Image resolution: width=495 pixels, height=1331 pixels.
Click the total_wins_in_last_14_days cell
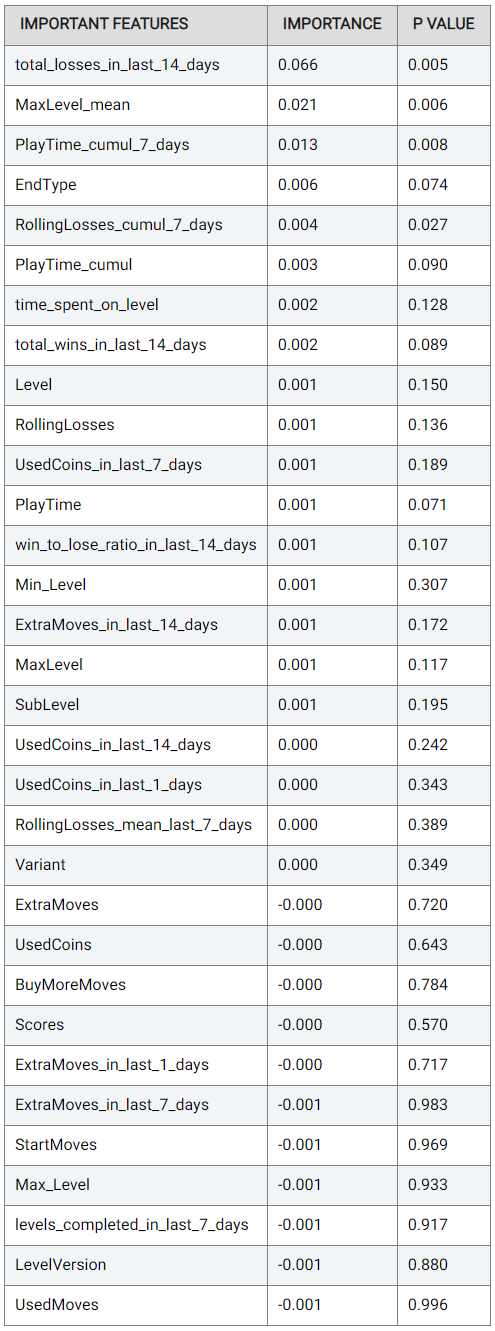135,345
